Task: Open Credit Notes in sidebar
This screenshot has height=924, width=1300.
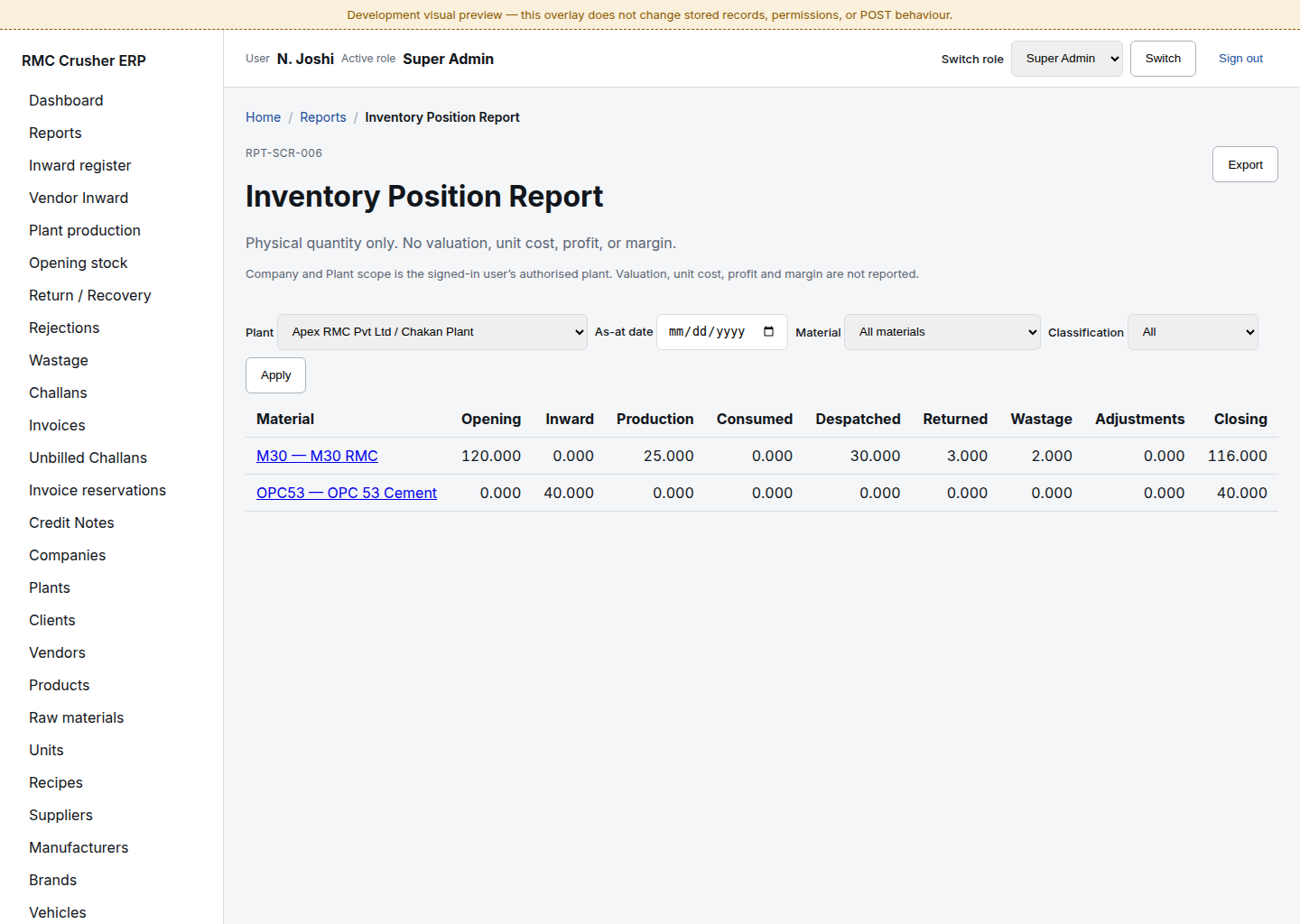Action: coord(71,522)
